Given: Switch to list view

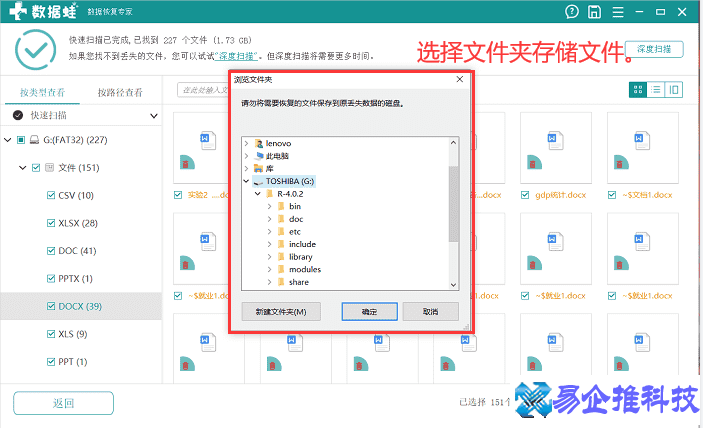Looking at the screenshot, I should pos(655,90).
